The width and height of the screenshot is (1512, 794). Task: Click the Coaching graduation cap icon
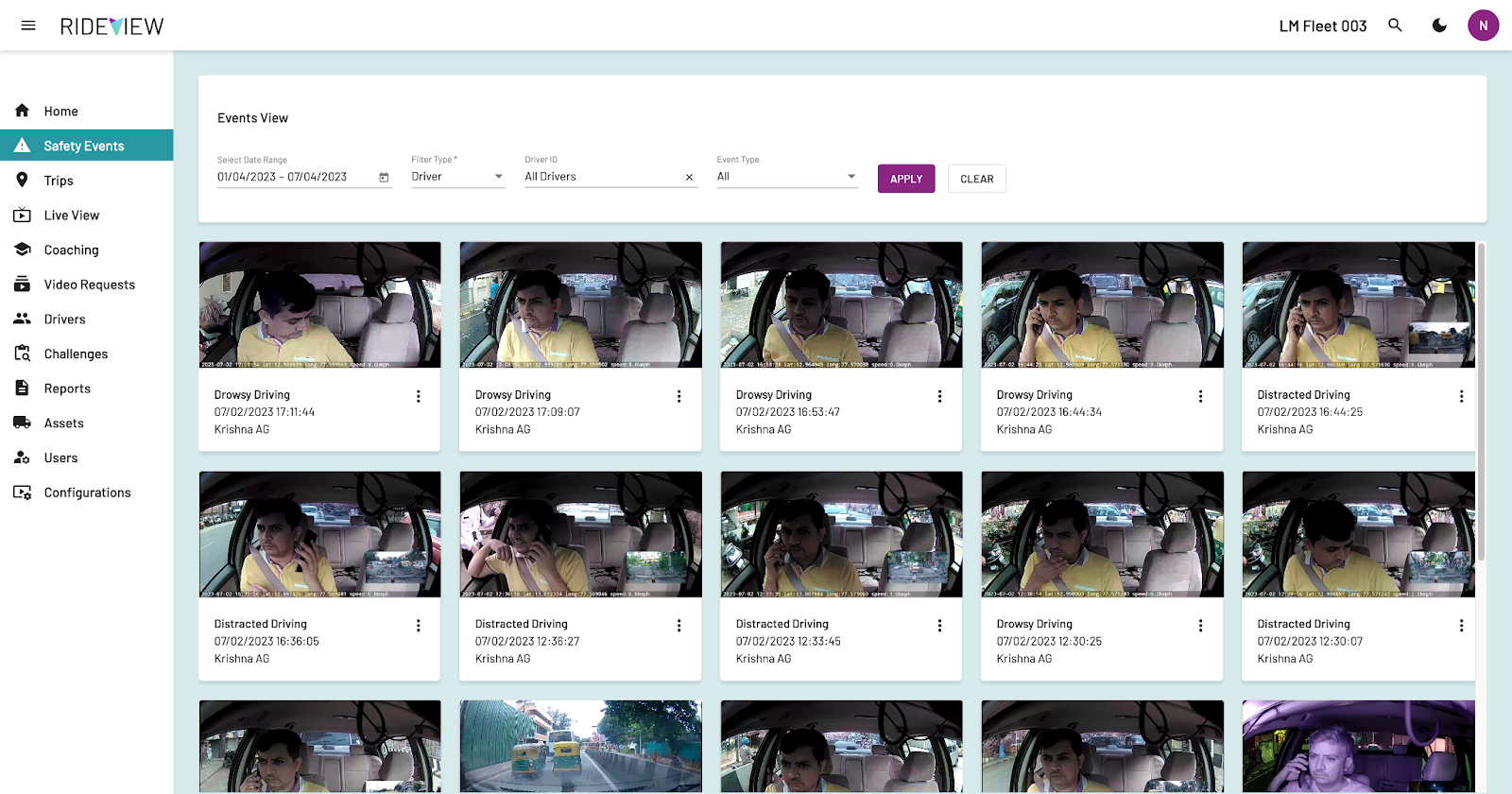pos(23,250)
